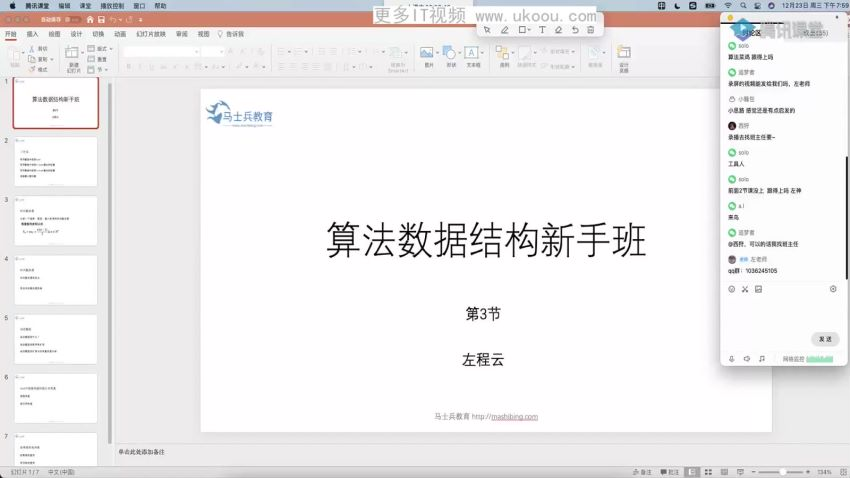Open the shape dropdown next to annotation rectangle
Viewport: 850px width, 478px height.
529,30
